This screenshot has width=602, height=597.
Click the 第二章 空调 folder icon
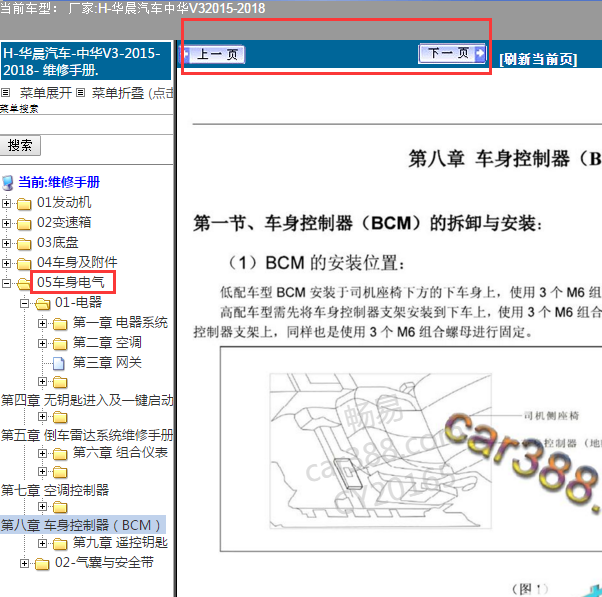60,344
